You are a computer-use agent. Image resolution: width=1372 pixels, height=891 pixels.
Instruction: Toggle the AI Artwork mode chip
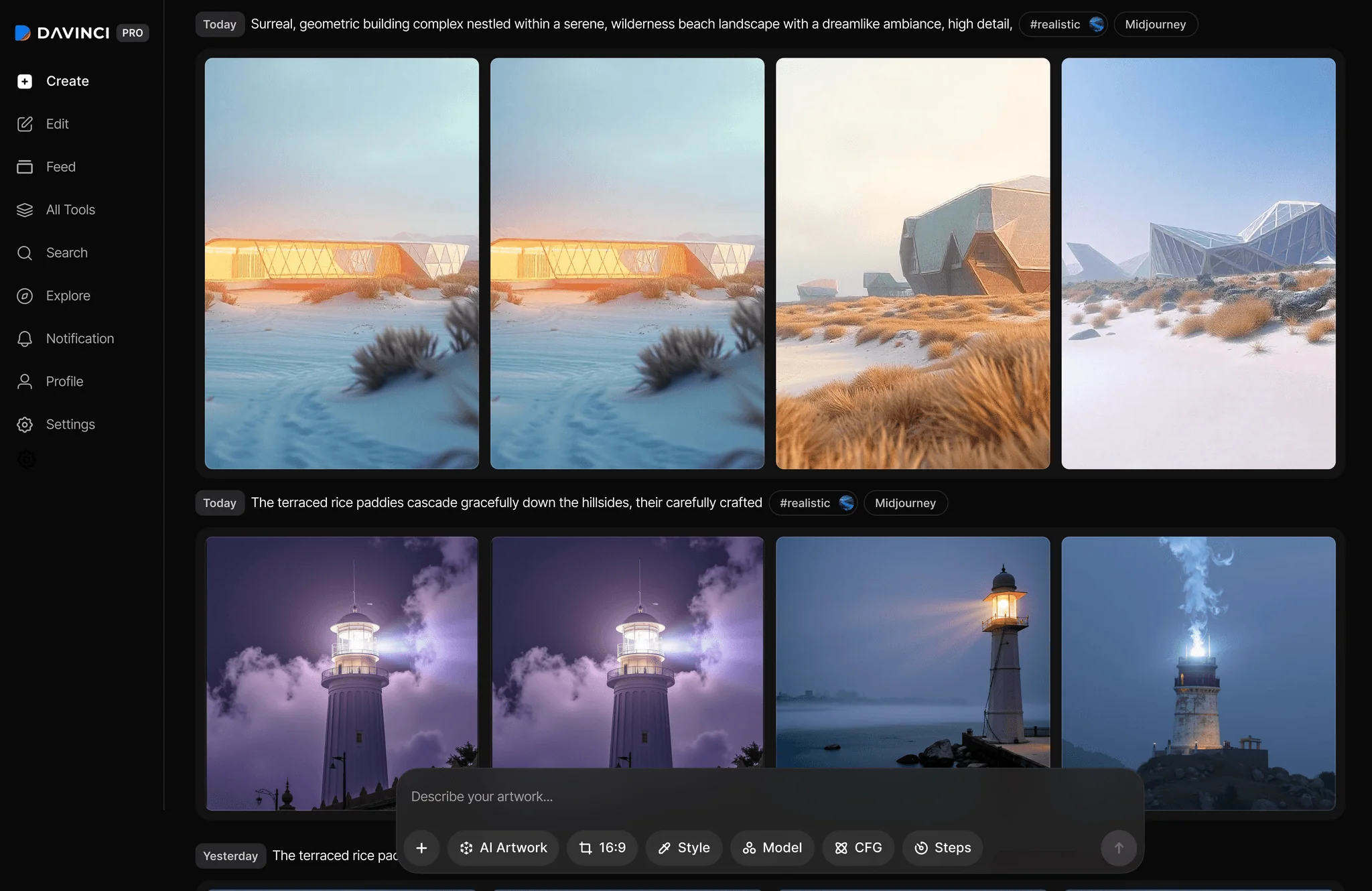coord(503,848)
